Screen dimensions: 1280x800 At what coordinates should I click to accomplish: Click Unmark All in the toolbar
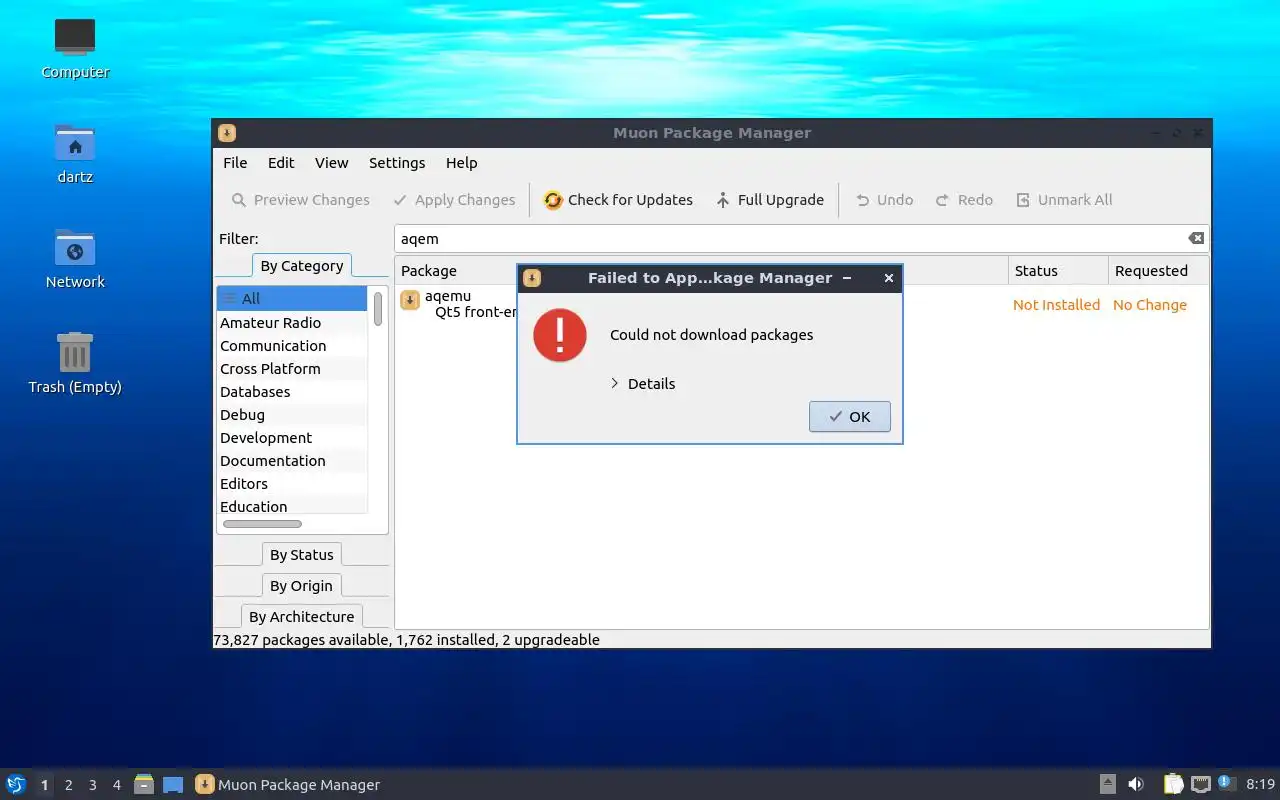tap(1064, 200)
